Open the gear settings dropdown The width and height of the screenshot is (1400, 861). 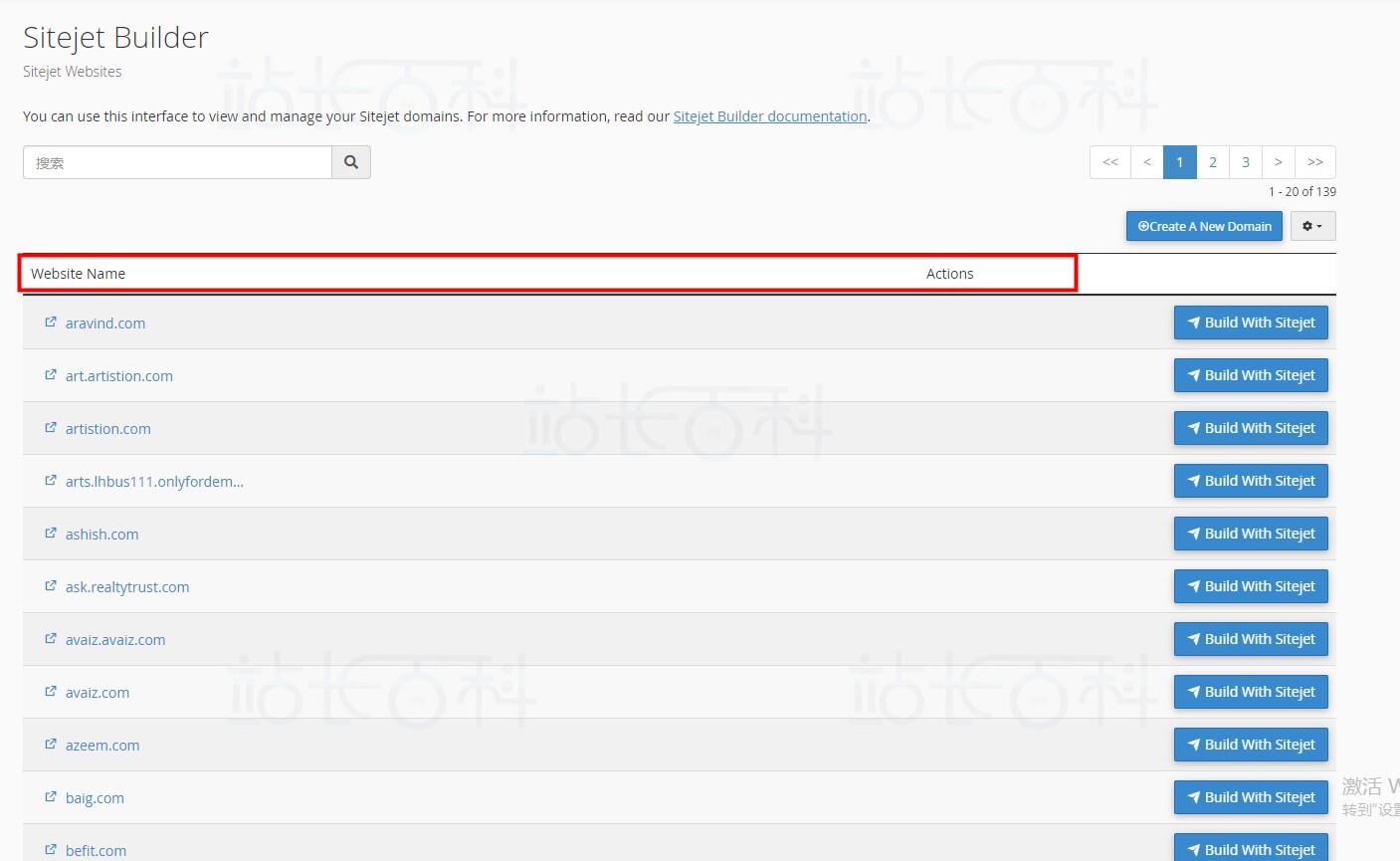1312,226
